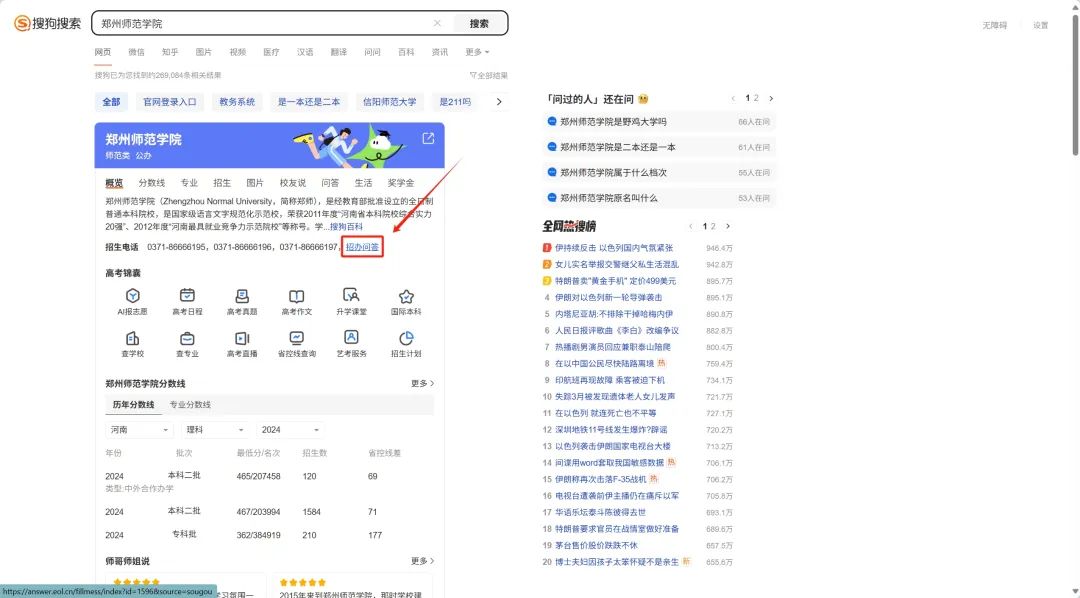Select the 校友说 tab in school card
Image resolution: width=1080 pixels, height=598 pixels.
pyautogui.click(x=293, y=183)
